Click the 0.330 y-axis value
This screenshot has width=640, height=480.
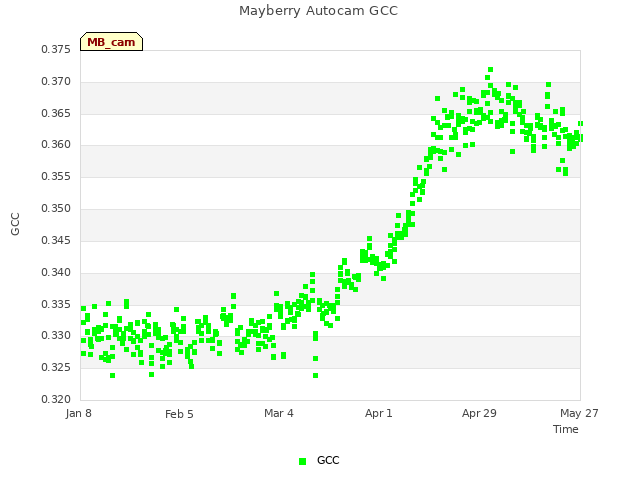(56, 336)
